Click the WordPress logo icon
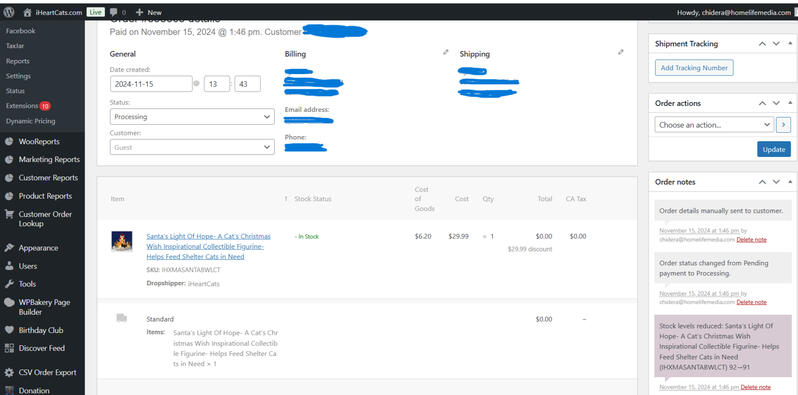 9,12
